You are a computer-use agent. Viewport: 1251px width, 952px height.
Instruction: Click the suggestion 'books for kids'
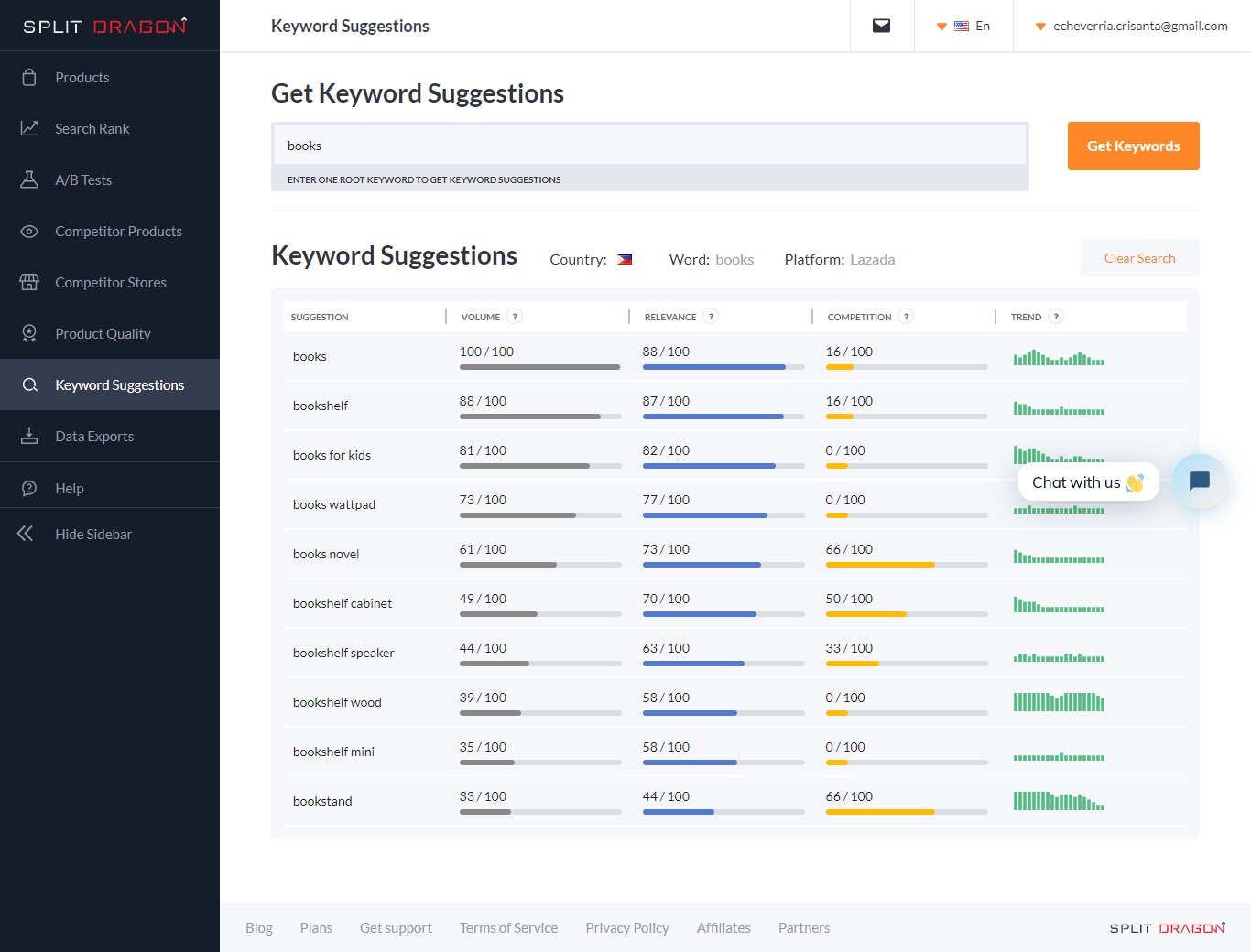click(x=332, y=455)
